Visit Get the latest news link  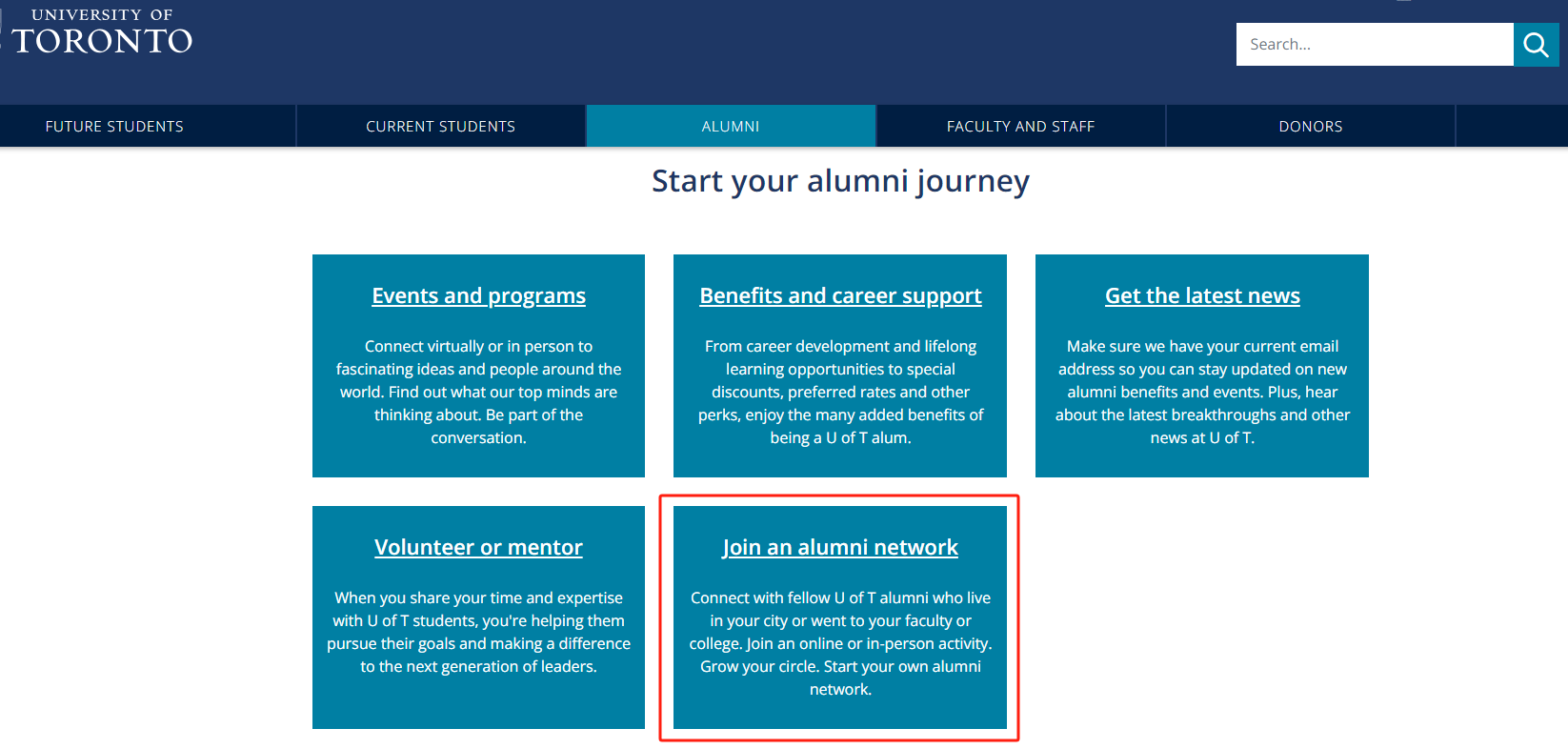(1202, 295)
